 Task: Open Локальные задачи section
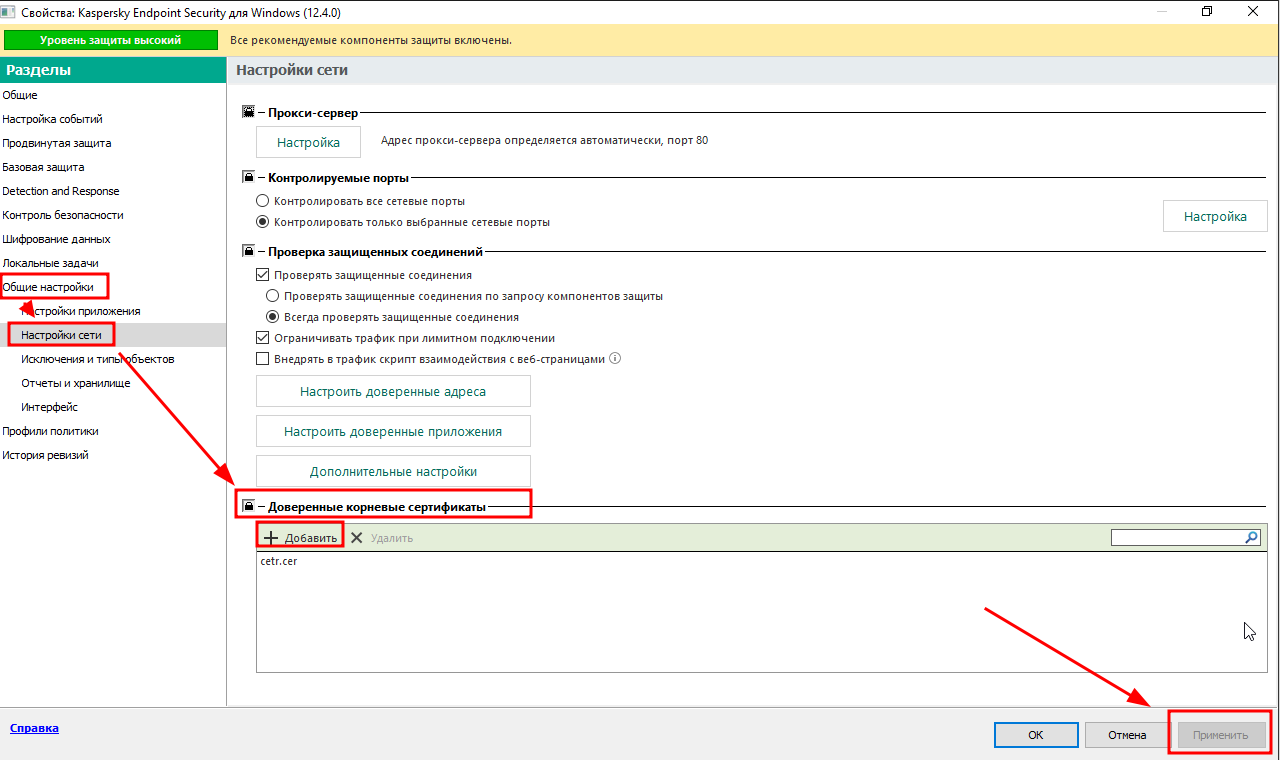pos(50,263)
